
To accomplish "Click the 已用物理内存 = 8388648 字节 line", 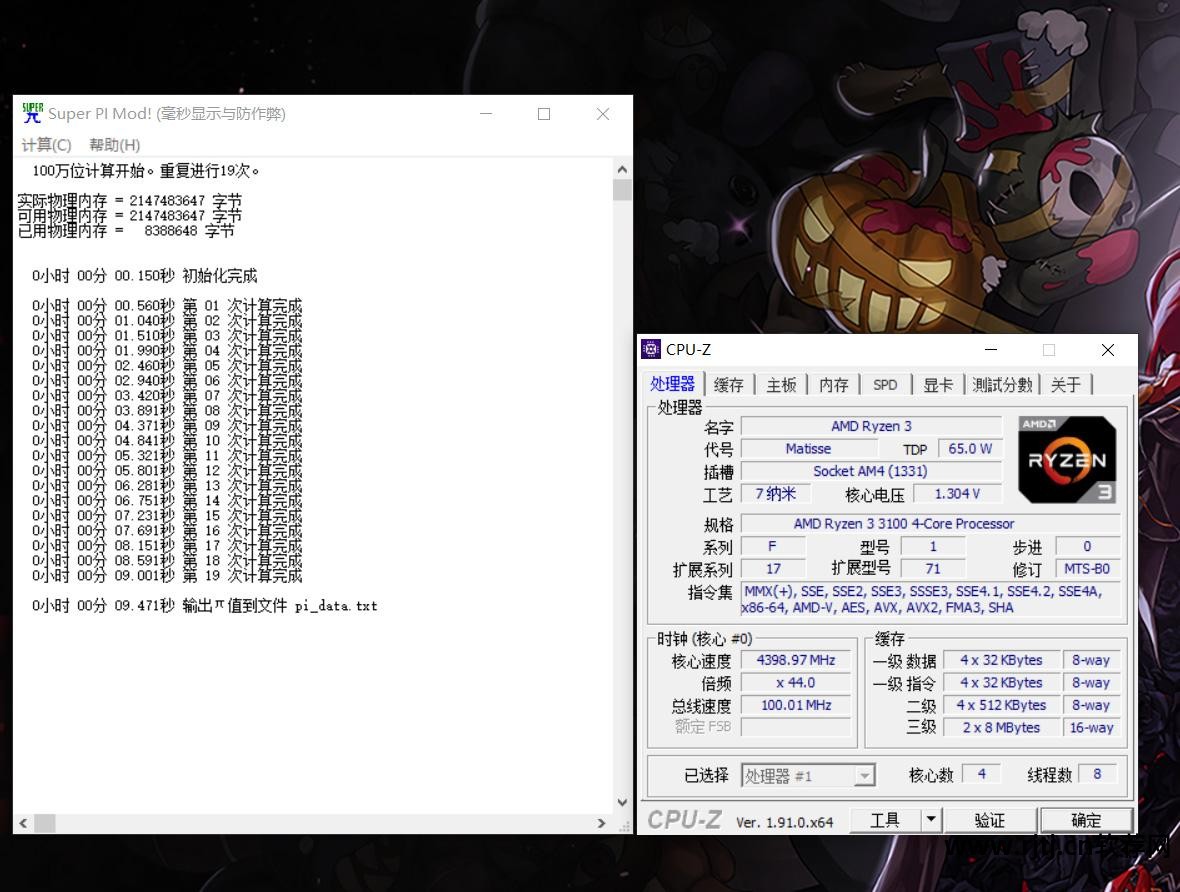I will point(126,231).
